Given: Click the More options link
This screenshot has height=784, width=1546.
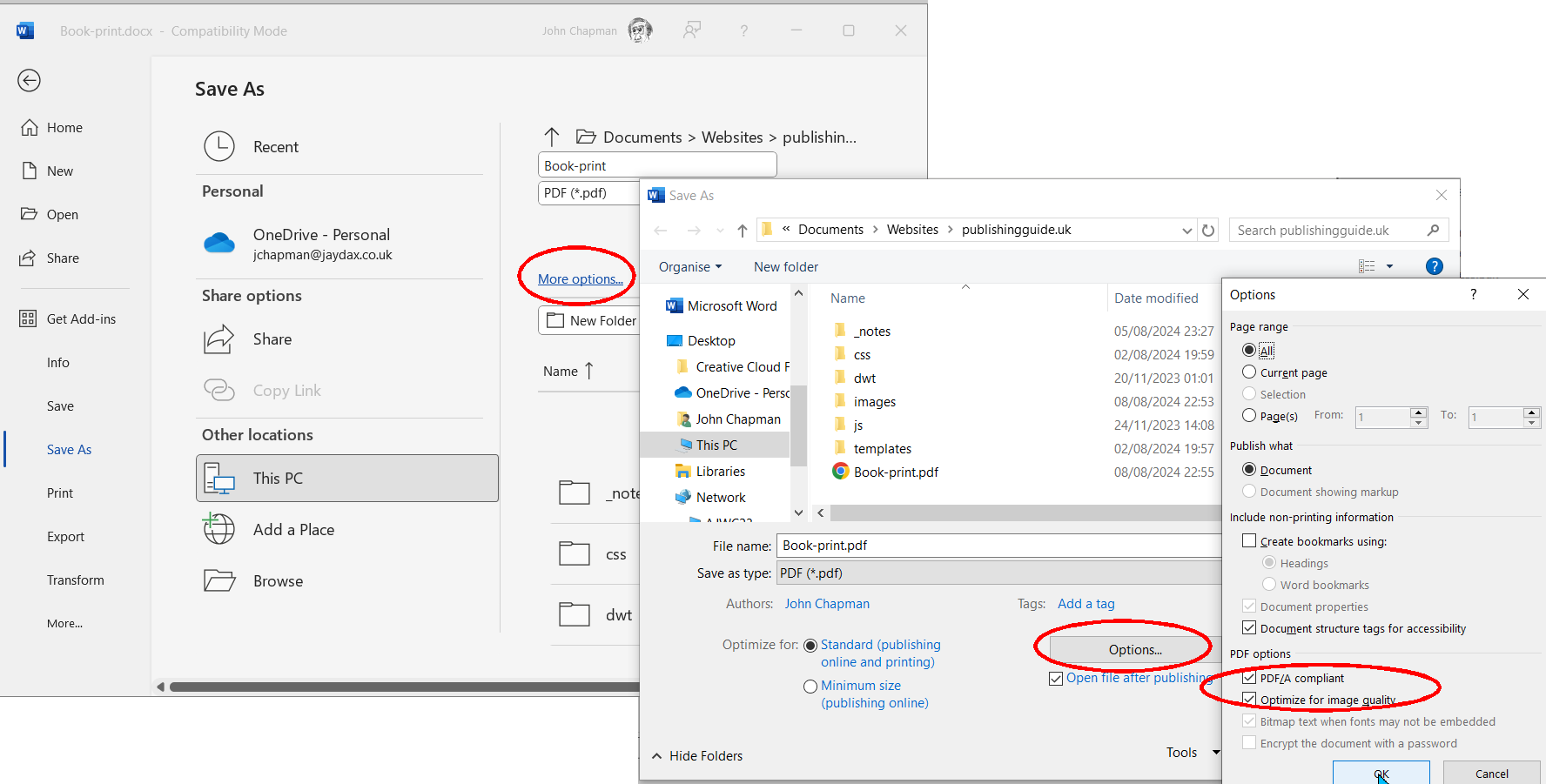Looking at the screenshot, I should [580, 279].
